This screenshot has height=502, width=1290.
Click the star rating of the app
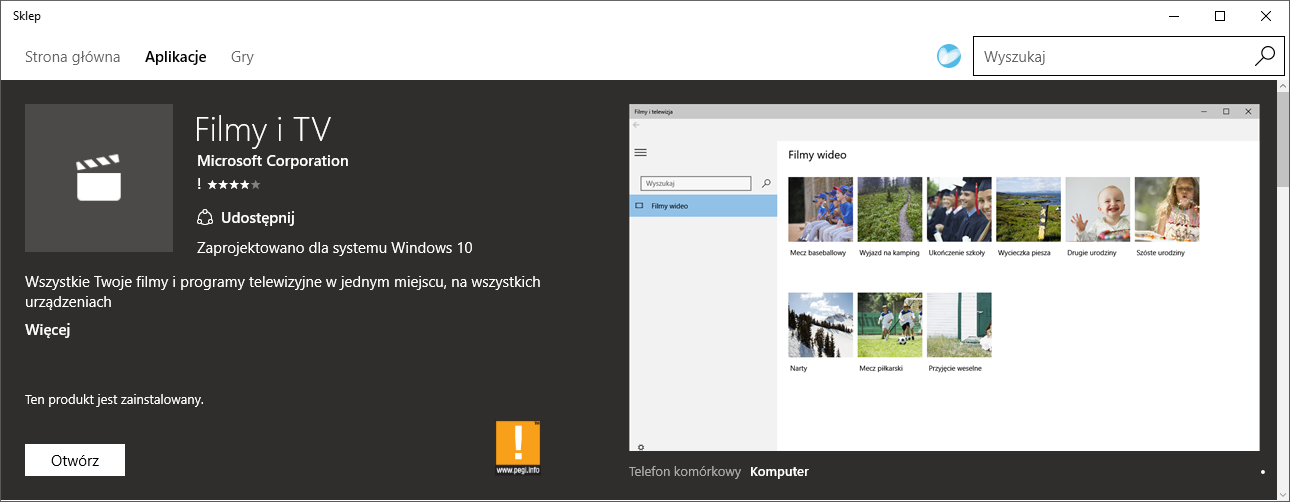(x=234, y=184)
